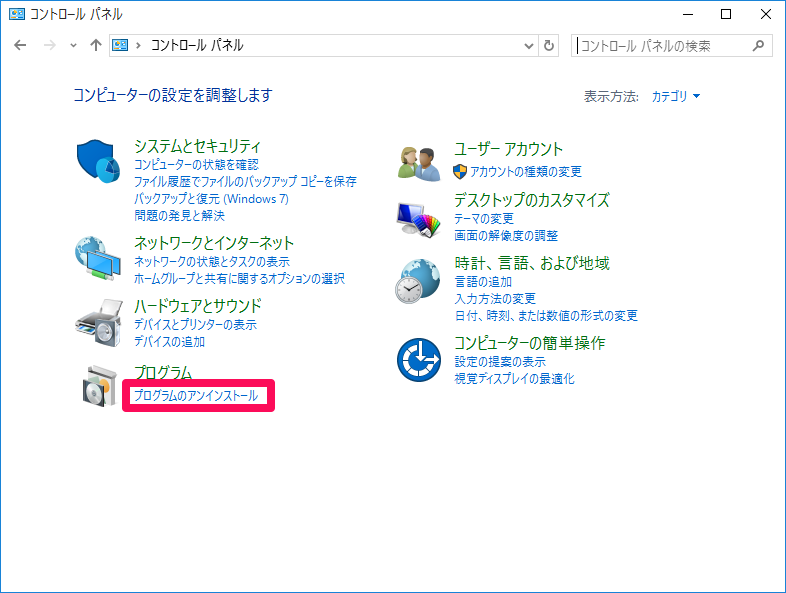
Task: Select コントロール パネル breadcrumb in address bar
Action: point(196,46)
